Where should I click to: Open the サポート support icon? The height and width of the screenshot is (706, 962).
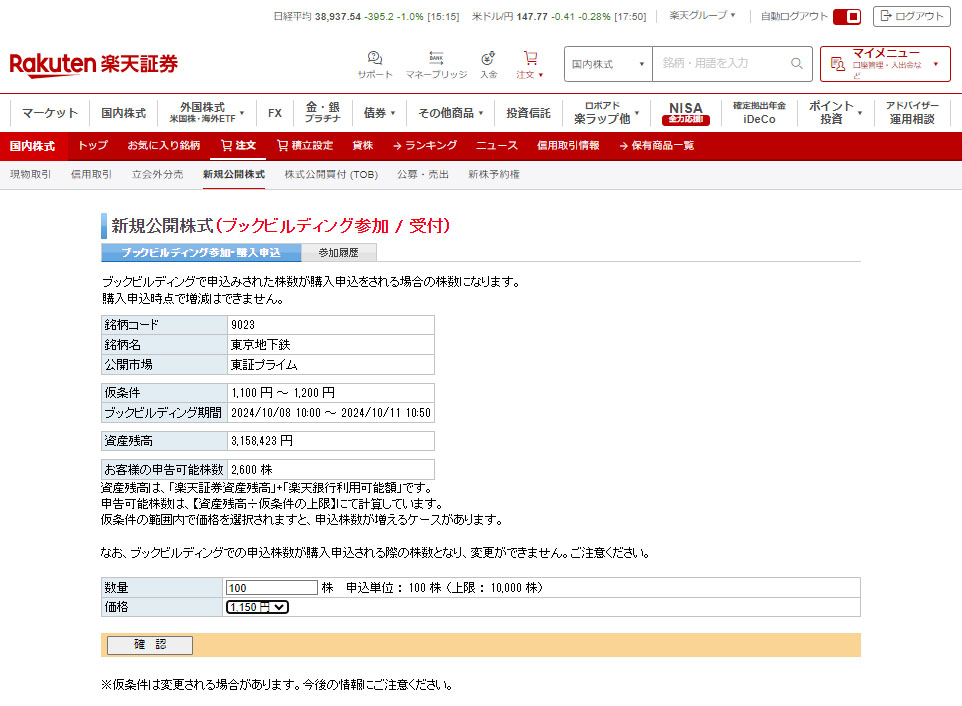(x=375, y=59)
